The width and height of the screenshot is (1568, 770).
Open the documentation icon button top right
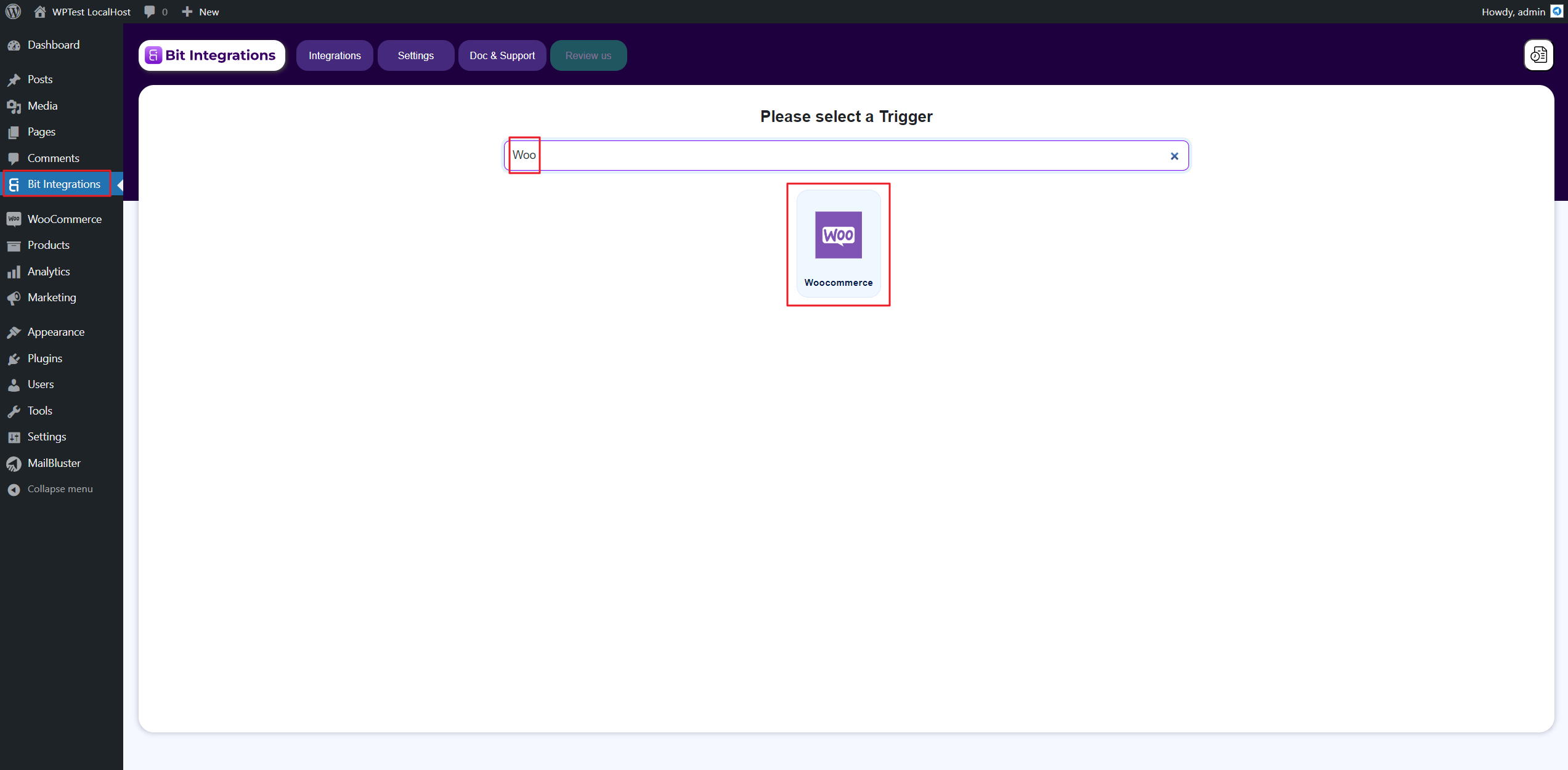coord(1538,55)
